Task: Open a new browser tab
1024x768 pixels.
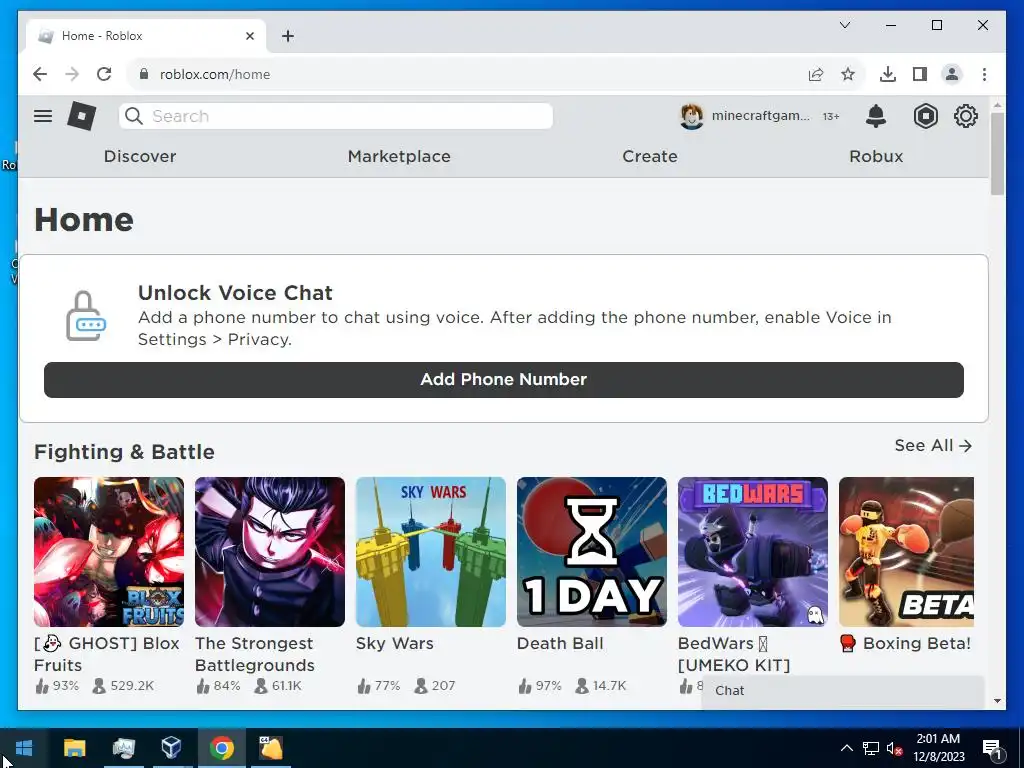Action: coord(288,36)
